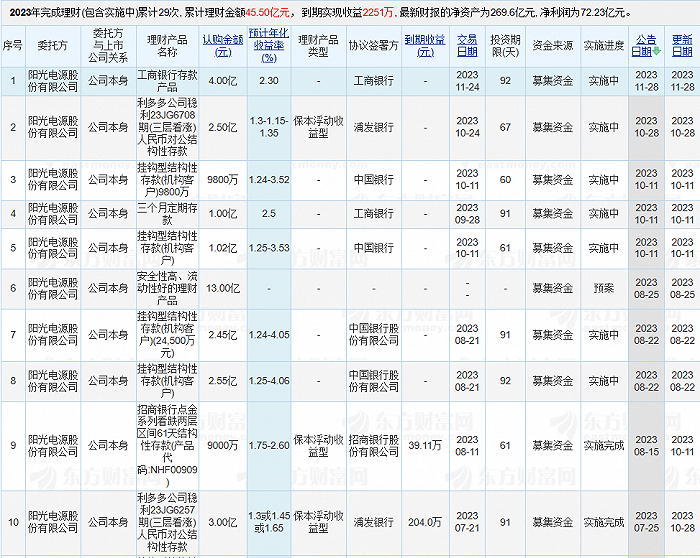Image resolution: width=700 pixels, height=558 pixels.
Task: Select 2023 09-28 transaction date cell
Action: 467,214
